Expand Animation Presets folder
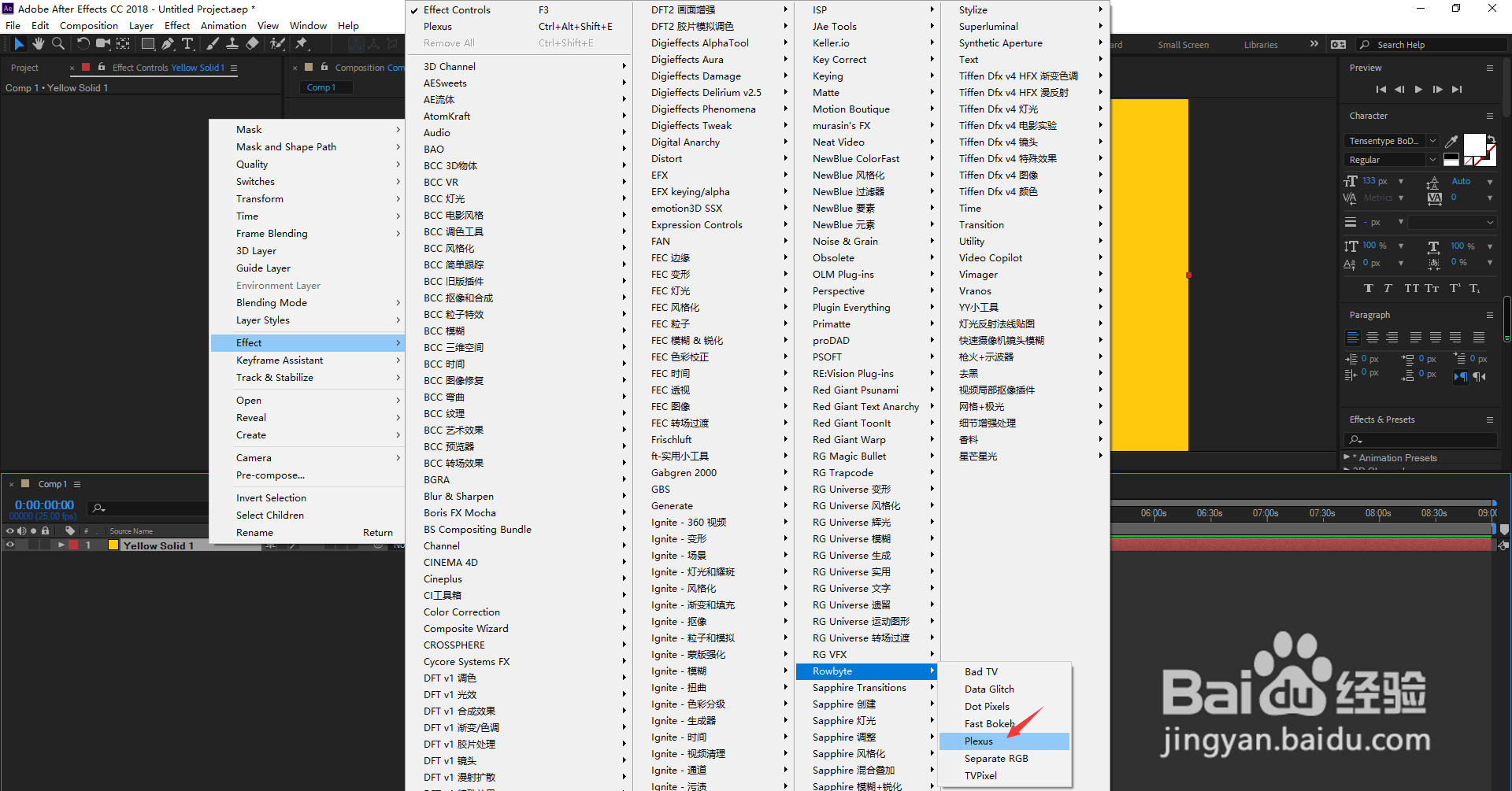This screenshot has width=1512, height=791. (x=1347, y=456)
